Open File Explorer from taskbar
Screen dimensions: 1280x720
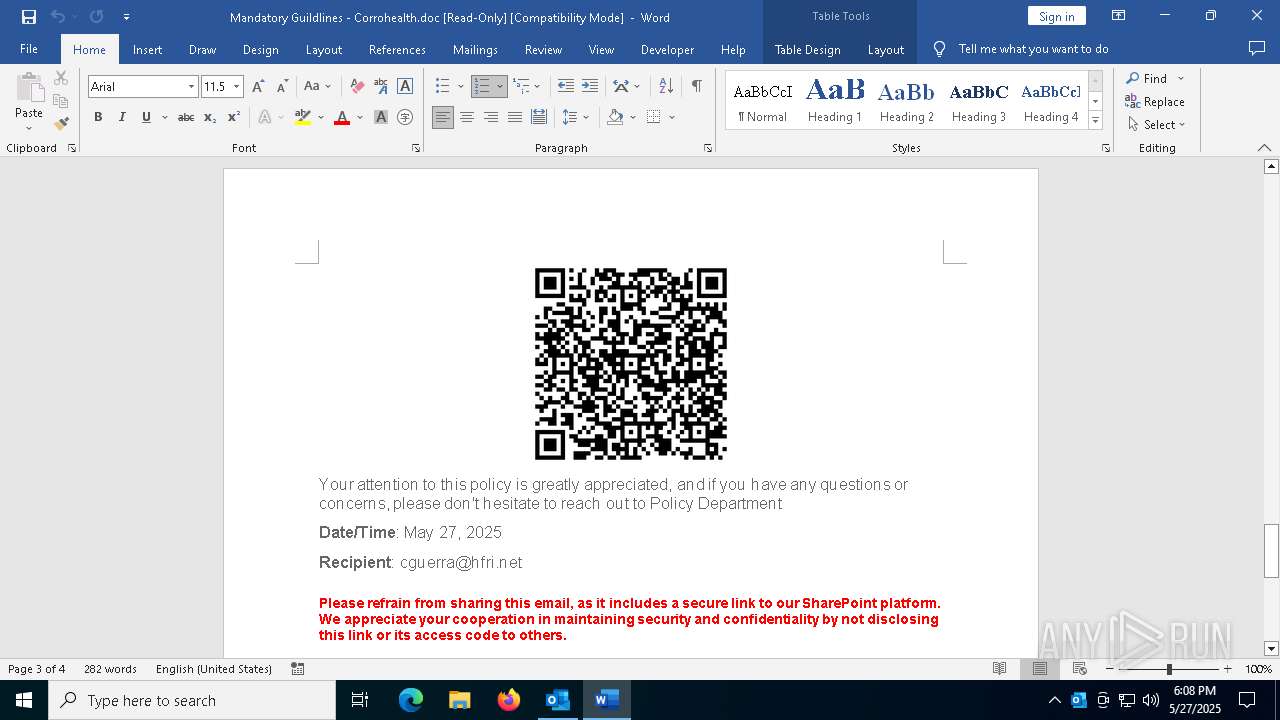(460, 700)
